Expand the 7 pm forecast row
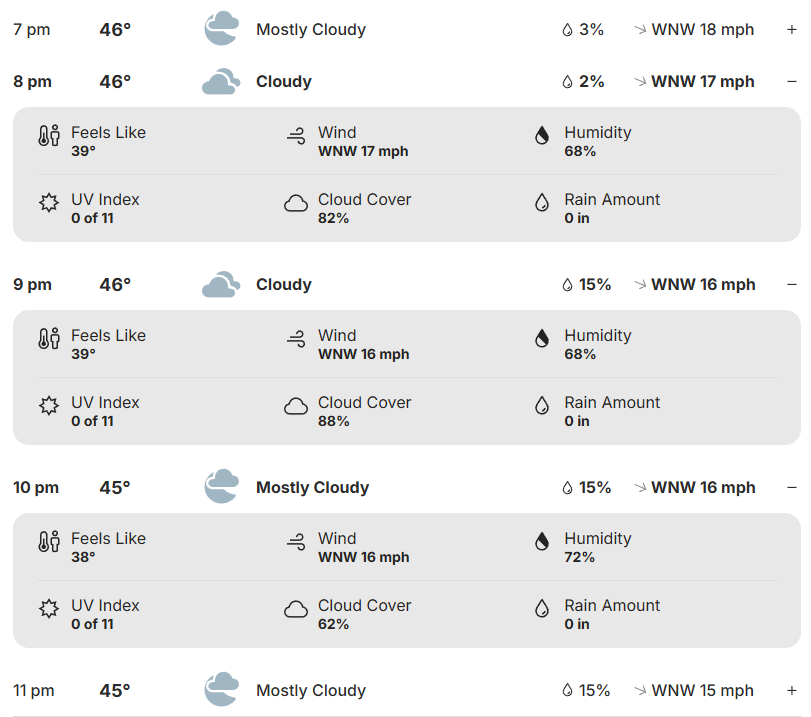 (x=791, y=30)
